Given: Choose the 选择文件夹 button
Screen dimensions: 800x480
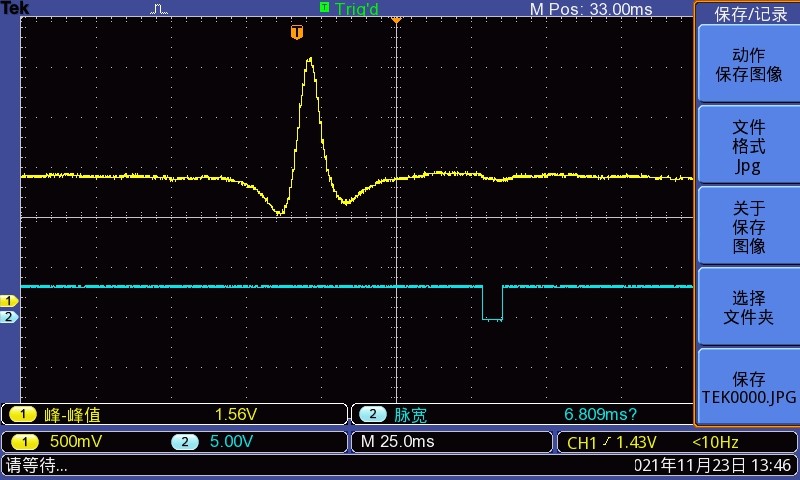Looking at the screenshot, I should [x=748, y=308].
